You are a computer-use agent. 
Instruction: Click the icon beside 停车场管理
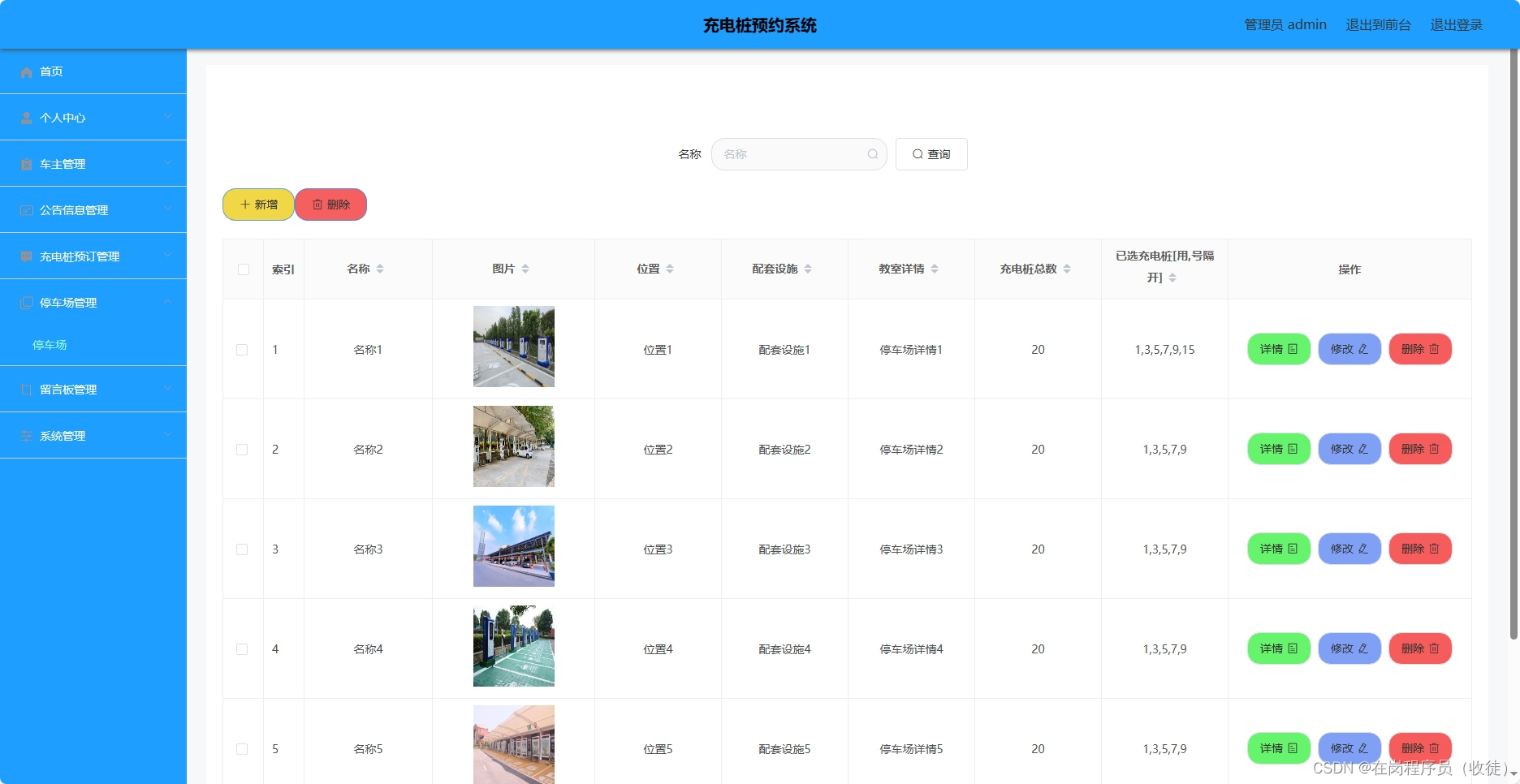[x=26, y=304]
